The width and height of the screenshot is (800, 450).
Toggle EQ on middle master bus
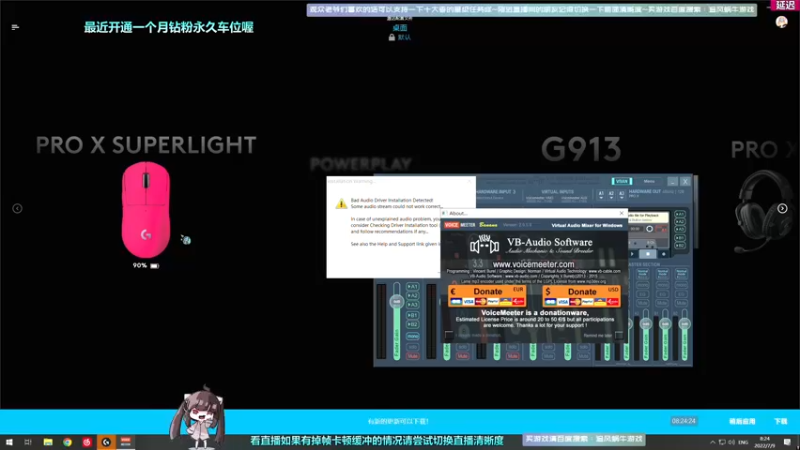(662, 294)
